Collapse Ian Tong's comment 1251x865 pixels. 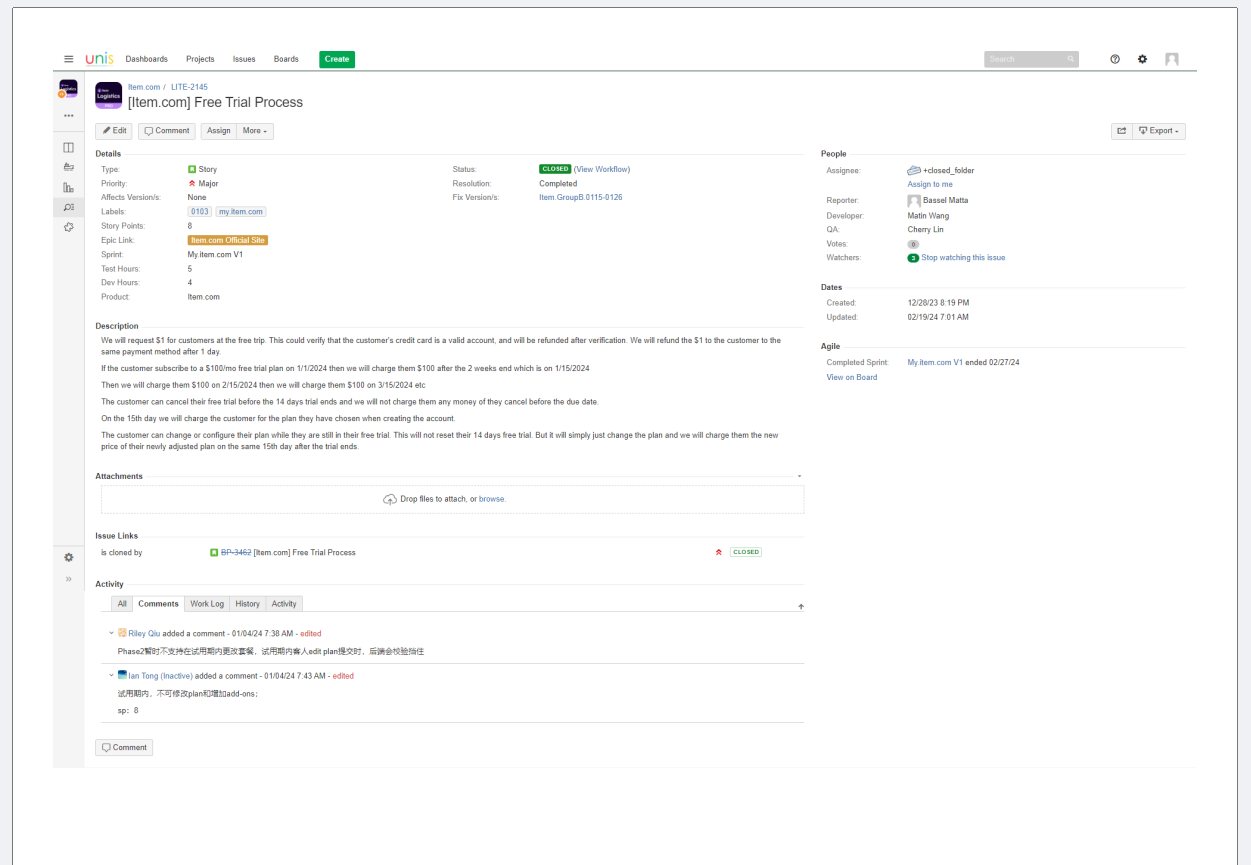[111, 675]
